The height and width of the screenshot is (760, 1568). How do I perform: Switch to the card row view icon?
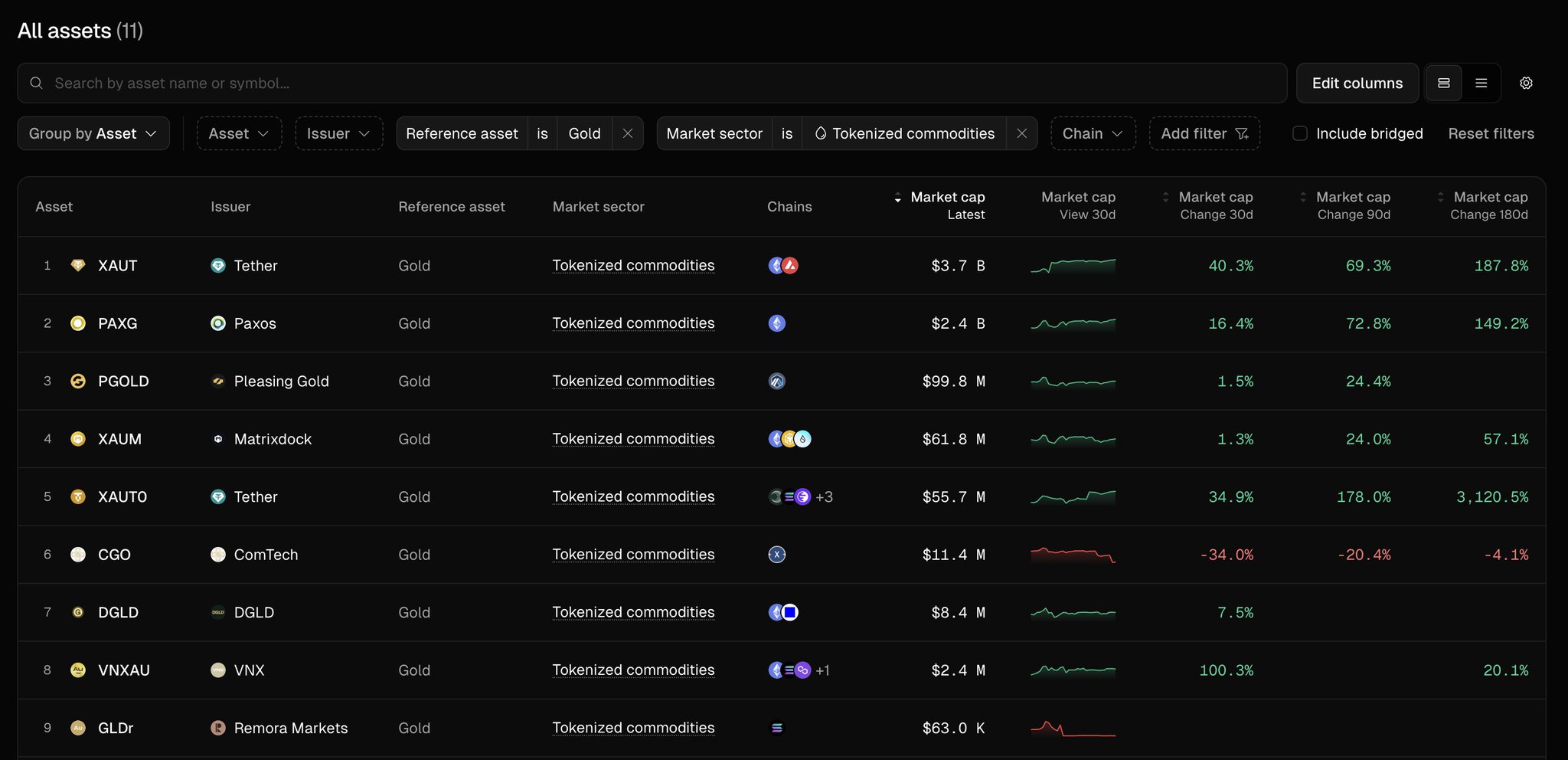click(1444, 83)
